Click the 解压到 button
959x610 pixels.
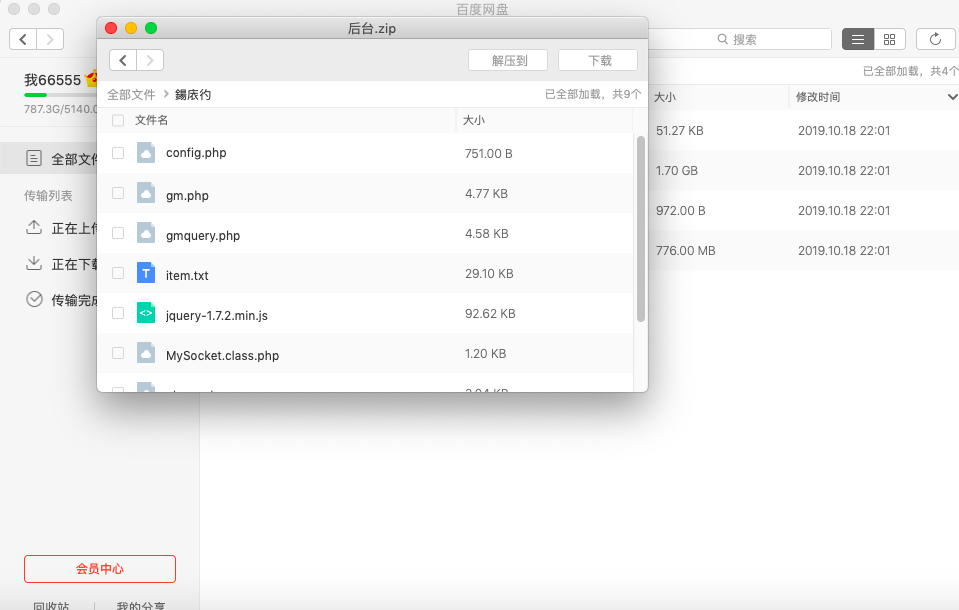point(508,60)
